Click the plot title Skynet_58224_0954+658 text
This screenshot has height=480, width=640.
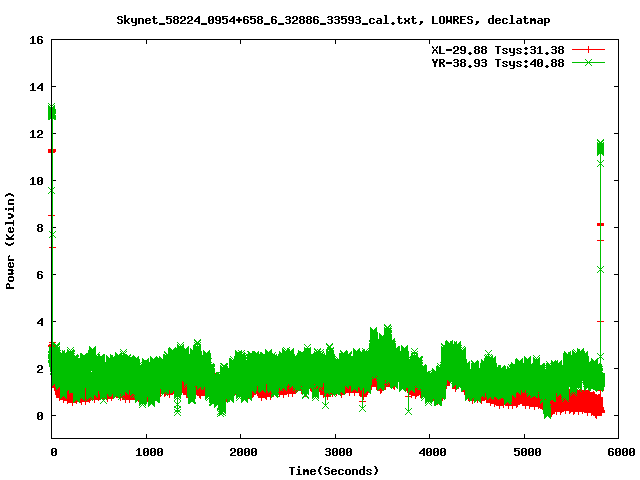[x=333, y=20]
